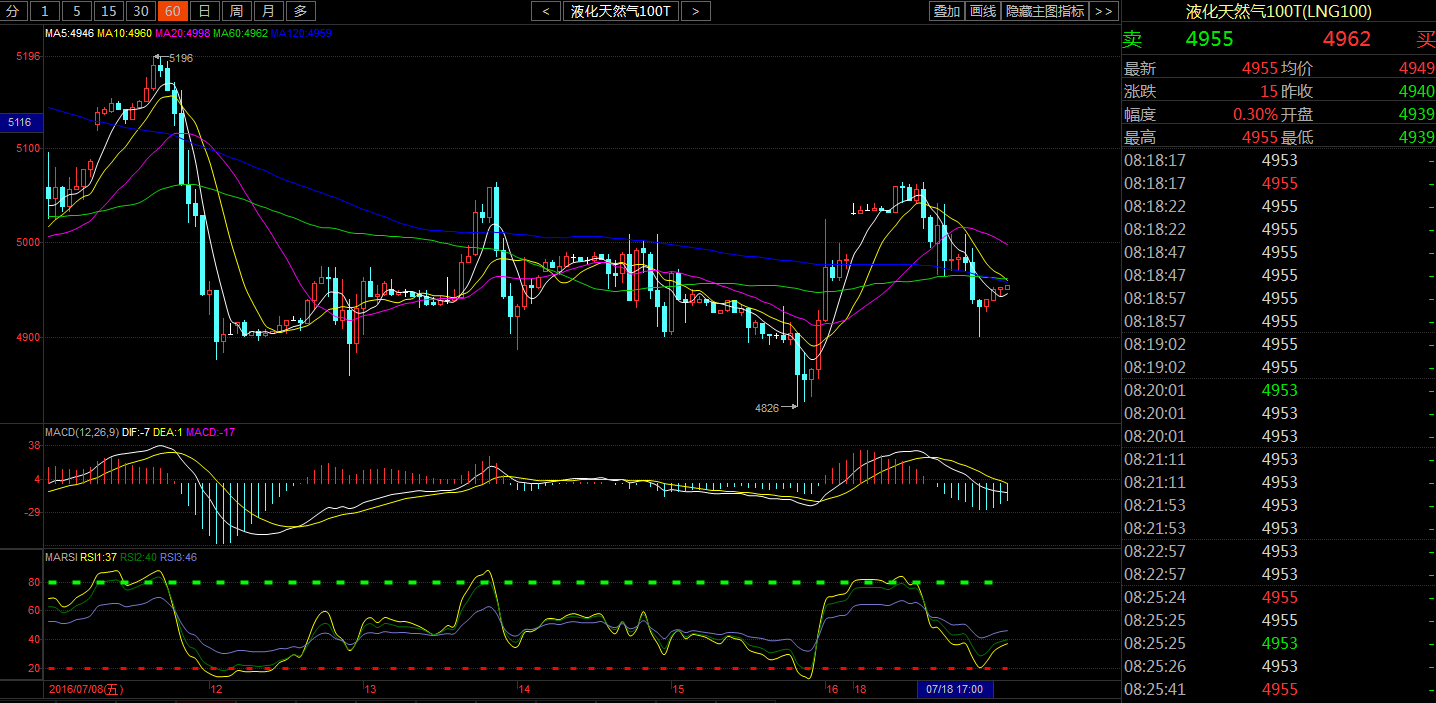
Task: Click the active 60-minute period button
Action: pyautogui.click(x=173, y=11)
